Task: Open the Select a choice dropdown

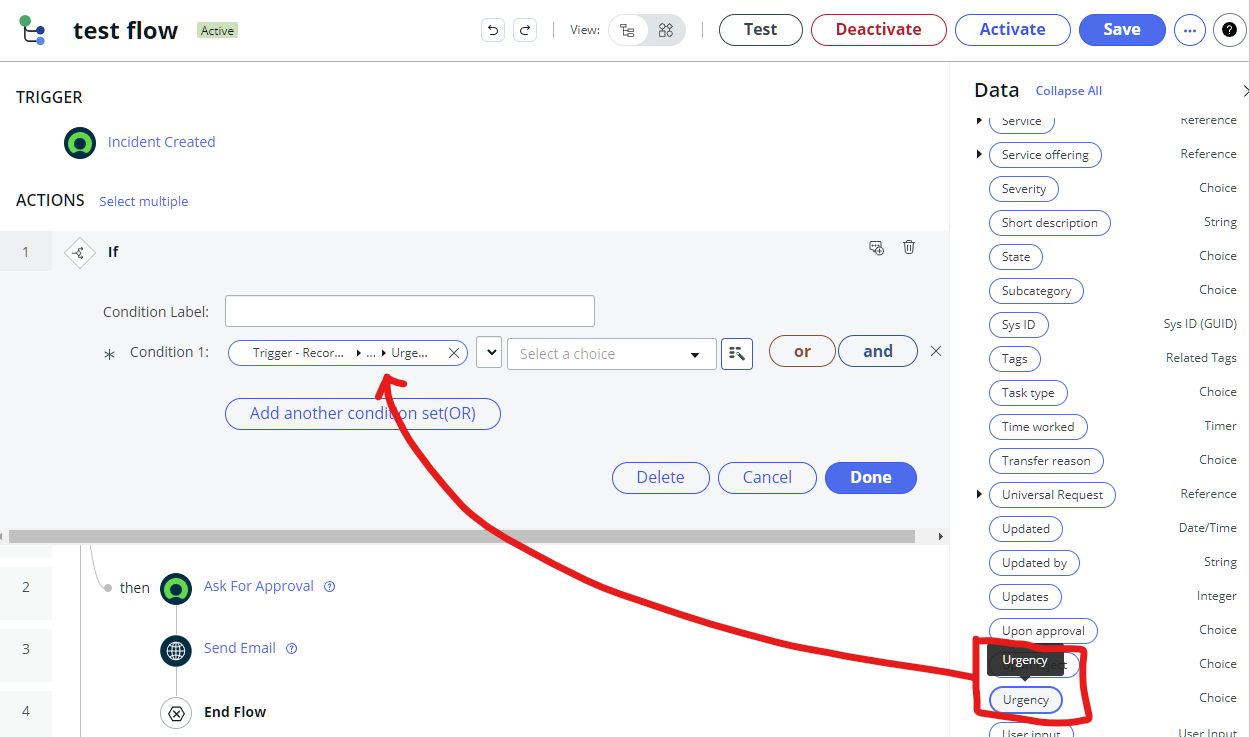Action: [x=612, y=354]
